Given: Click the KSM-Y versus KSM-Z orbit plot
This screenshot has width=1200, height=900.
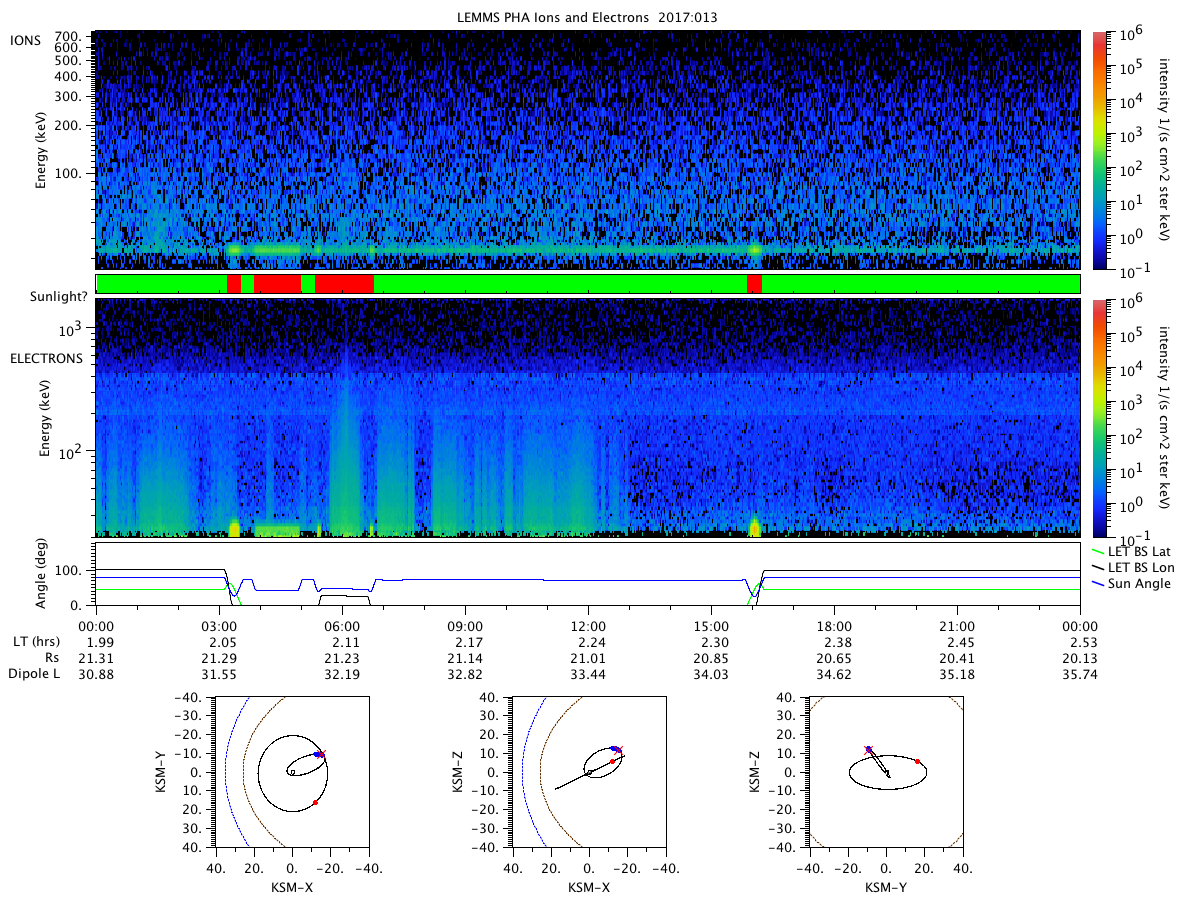Looking at the screenshot, I should coord(886,772).
